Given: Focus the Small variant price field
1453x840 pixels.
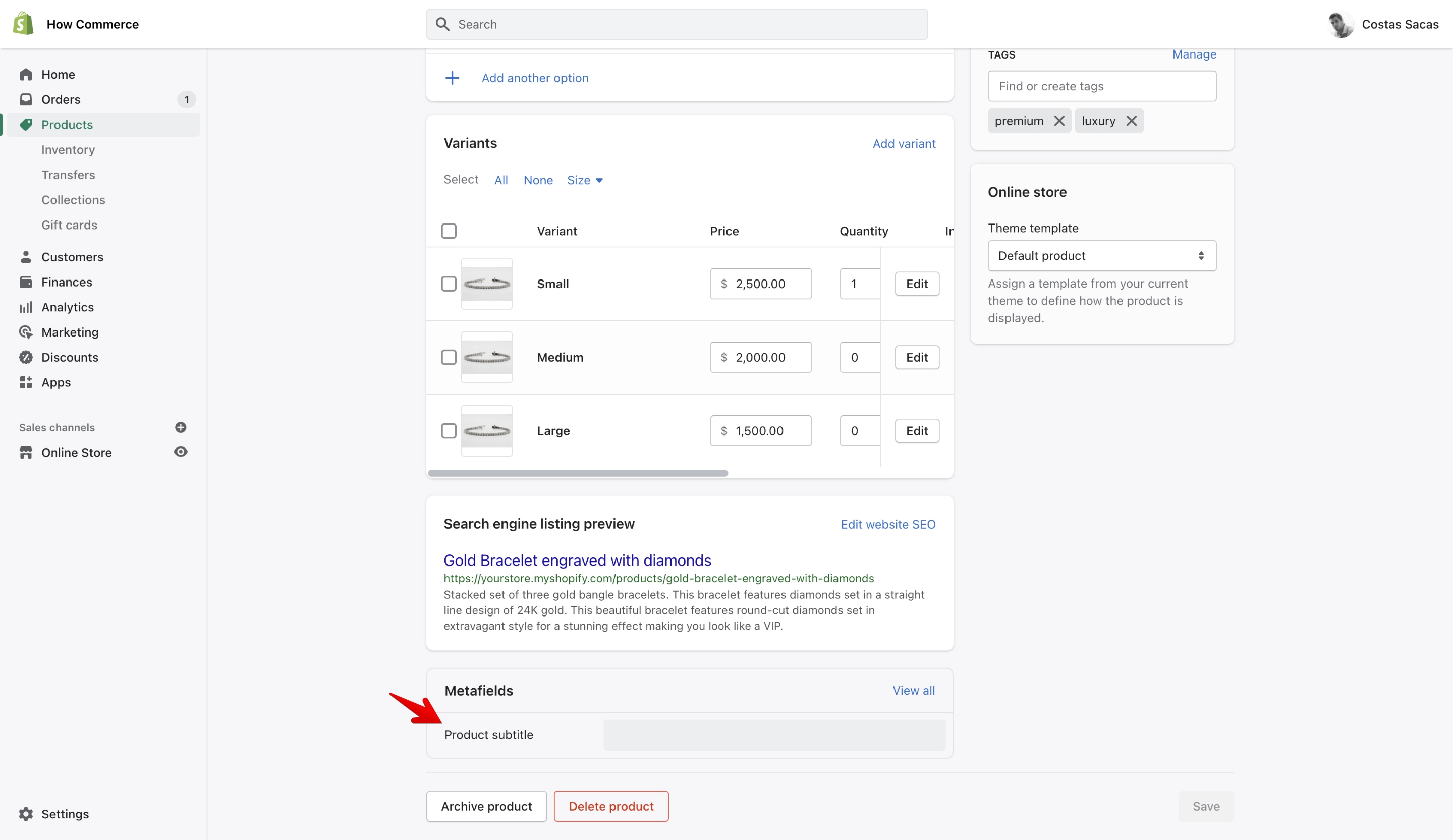Looking at the screenshot, I should [760, 284].
